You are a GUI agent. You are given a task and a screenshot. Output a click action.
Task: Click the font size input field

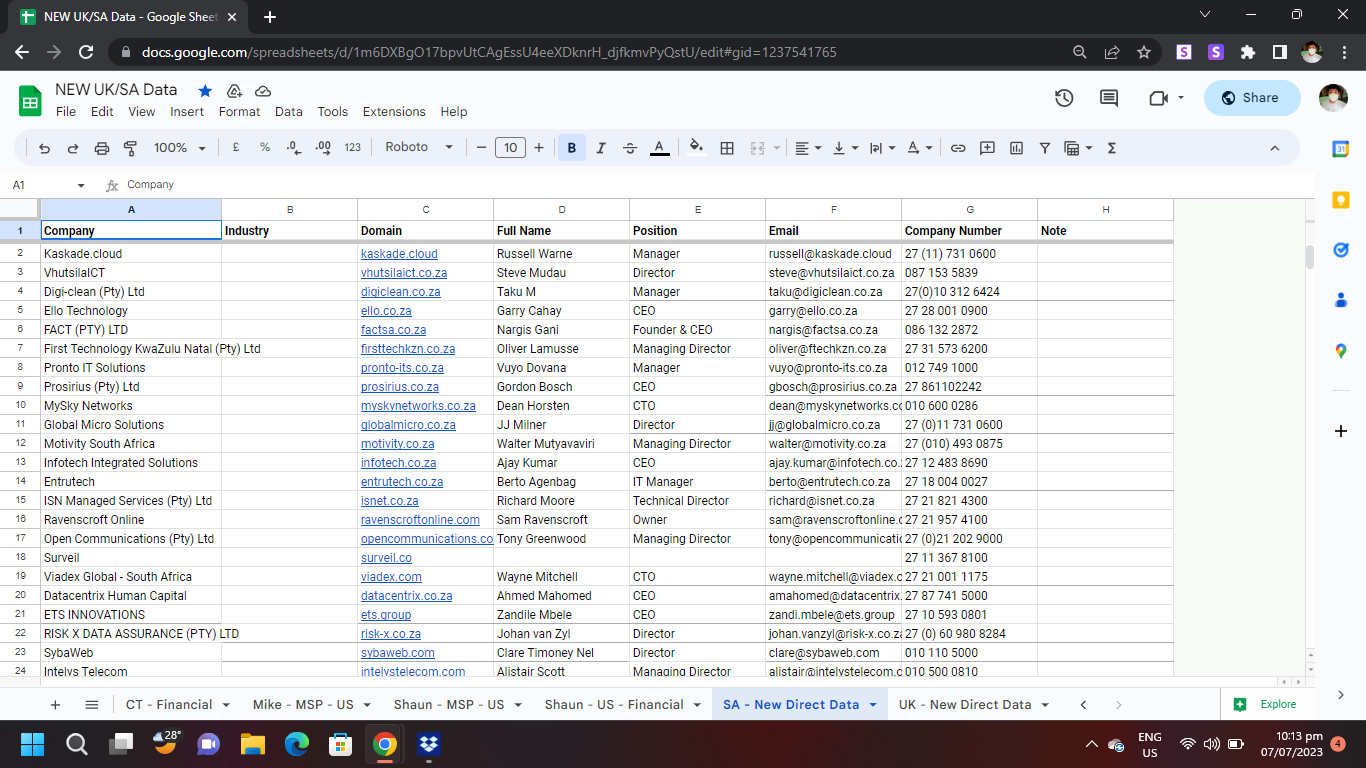click(510, 148)
